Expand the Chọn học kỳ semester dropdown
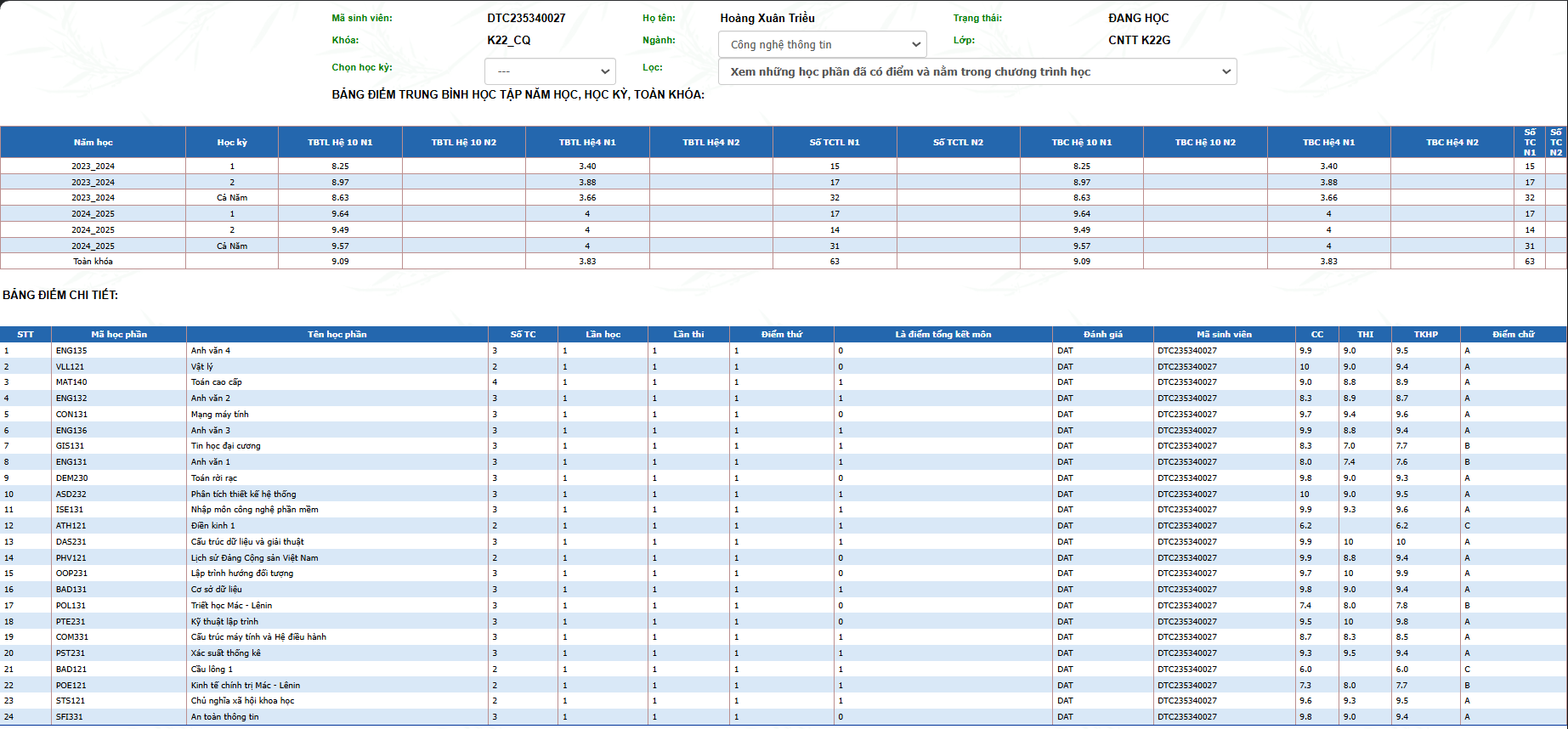This screenshot has height=729, width=1568. coord(550,71)
